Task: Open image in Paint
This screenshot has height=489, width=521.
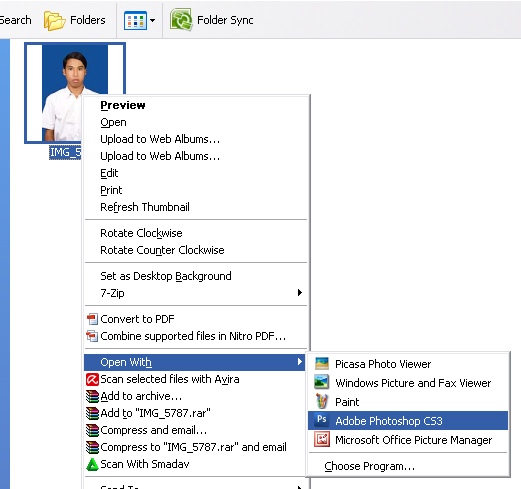Action: [408, 402]
